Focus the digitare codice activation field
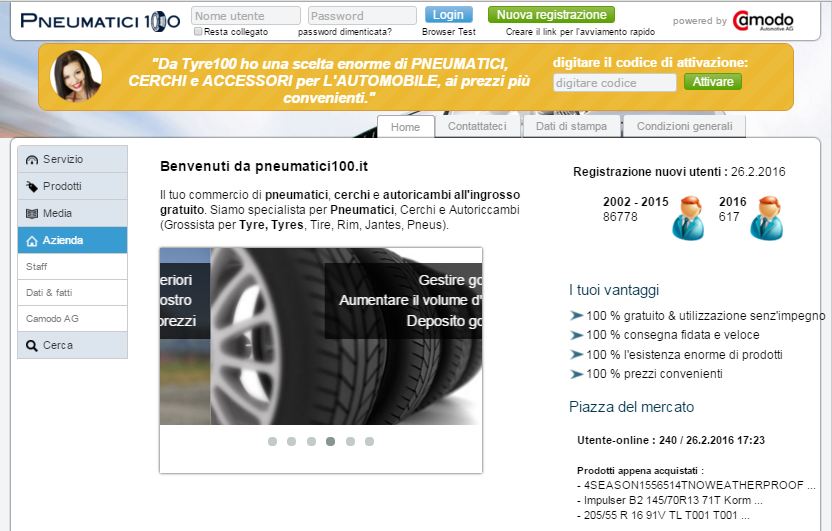The height and width of the screenshot is (531, 832). click(614, 83)
